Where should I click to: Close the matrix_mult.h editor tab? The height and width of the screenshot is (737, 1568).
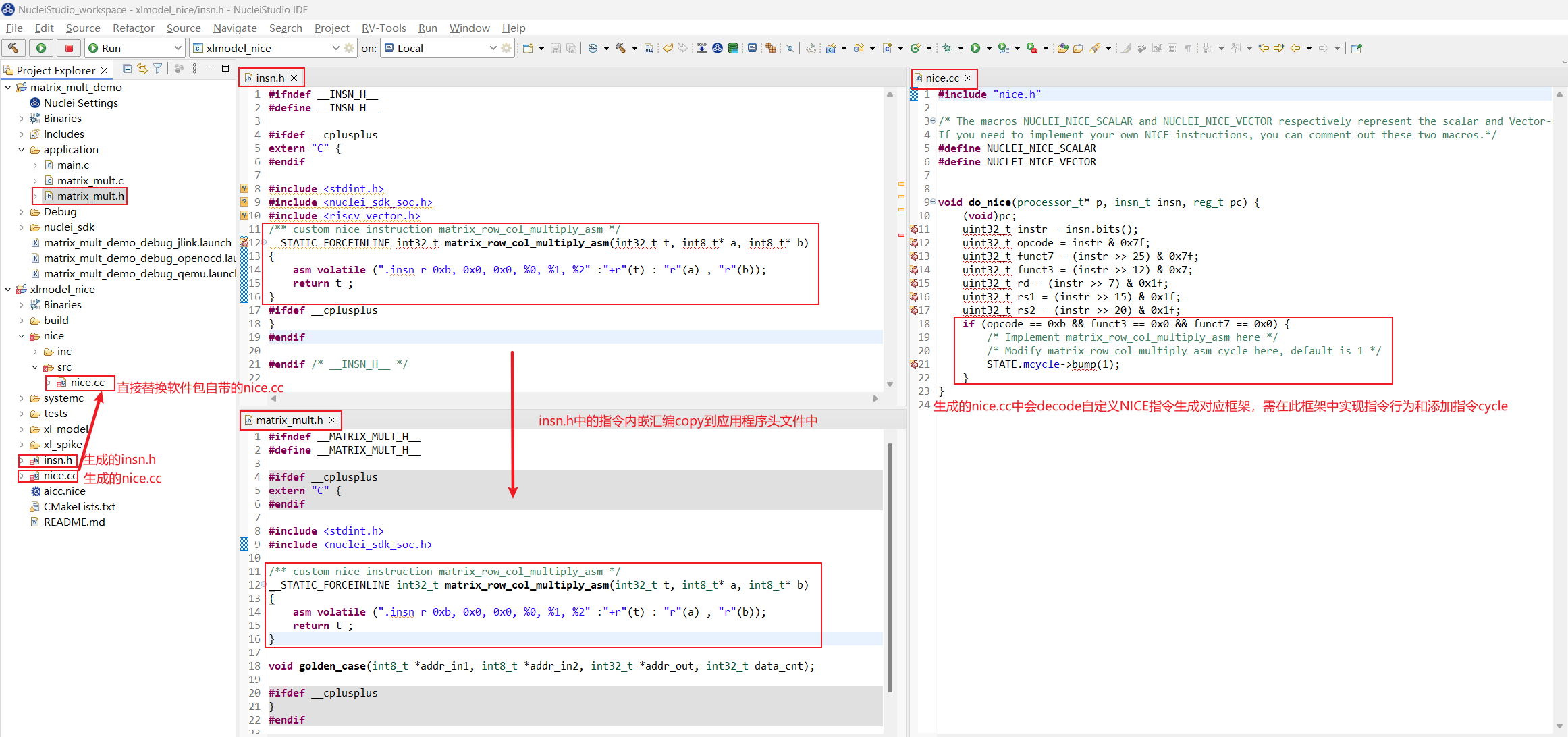(x=332, y=420)
